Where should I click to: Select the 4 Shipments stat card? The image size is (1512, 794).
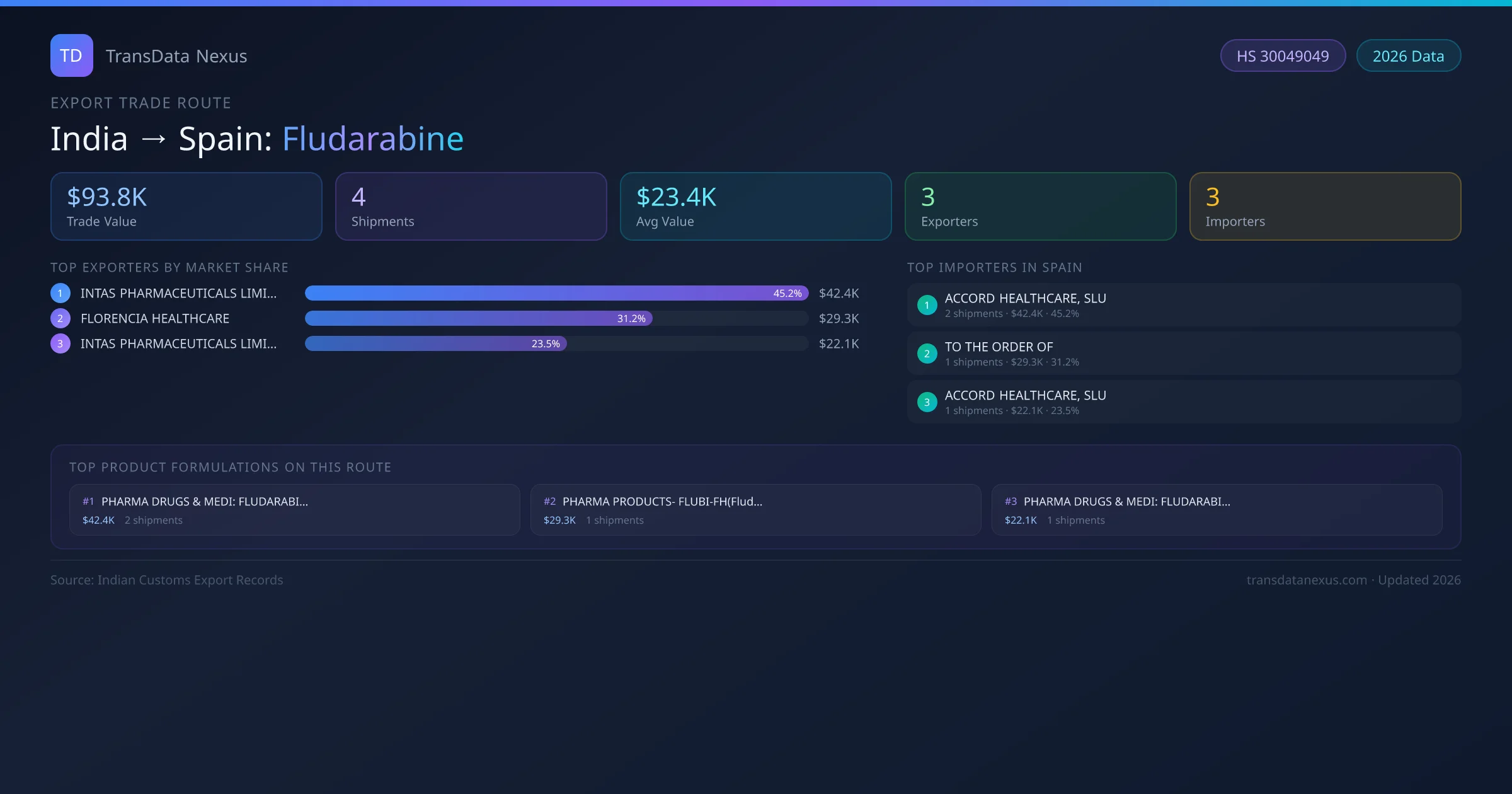pos(471,207)
